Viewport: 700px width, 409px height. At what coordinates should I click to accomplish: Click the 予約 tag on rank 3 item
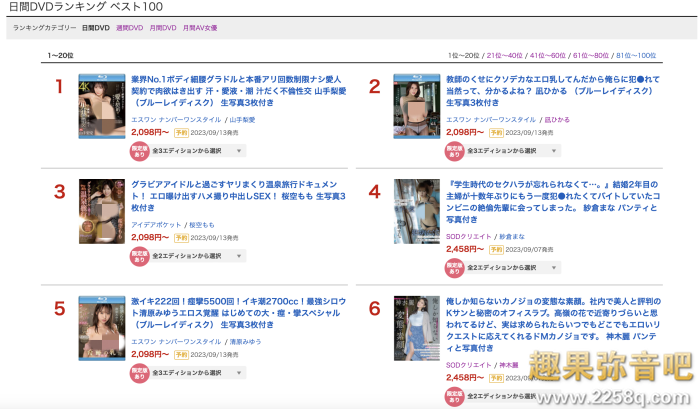coord(181,238)
